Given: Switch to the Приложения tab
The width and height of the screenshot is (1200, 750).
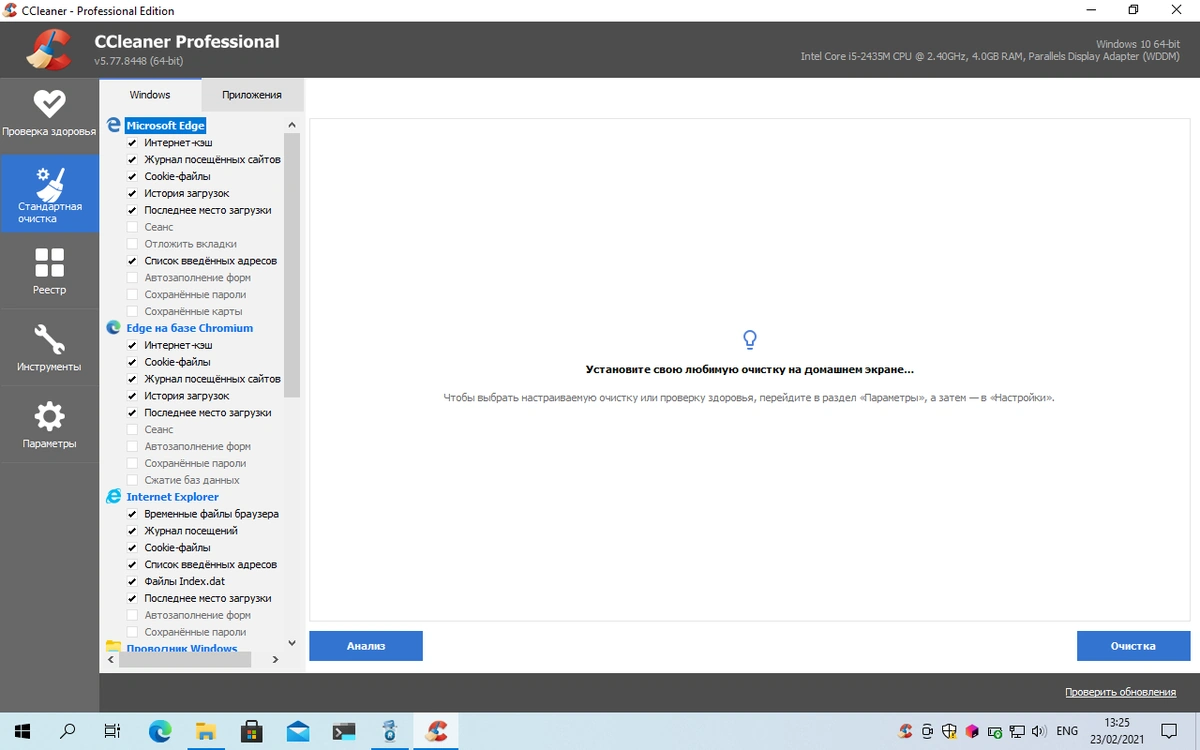Looking at the screenshot, I should click(x=252, y=95).
